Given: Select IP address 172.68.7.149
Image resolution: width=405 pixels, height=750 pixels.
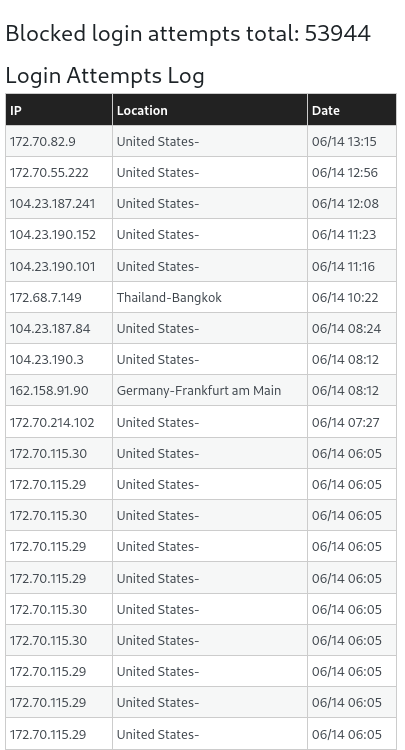Looking at the screenshot, I should pyautogui.click(x=46, y=298).
